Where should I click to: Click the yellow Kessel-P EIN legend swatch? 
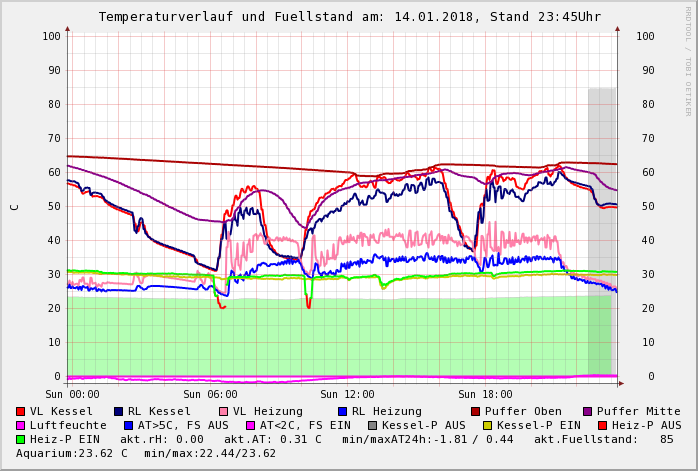coord(487,425)
